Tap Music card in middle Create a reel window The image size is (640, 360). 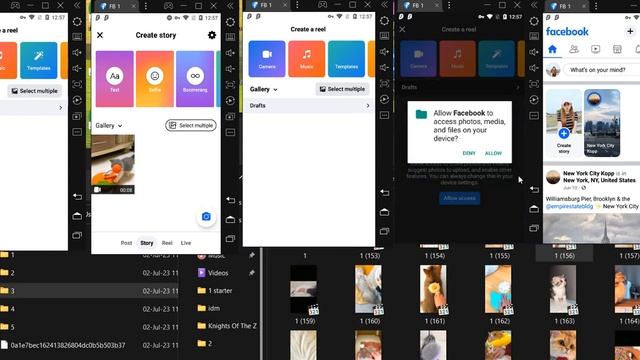pyautogui.click(x=307, y=59)
